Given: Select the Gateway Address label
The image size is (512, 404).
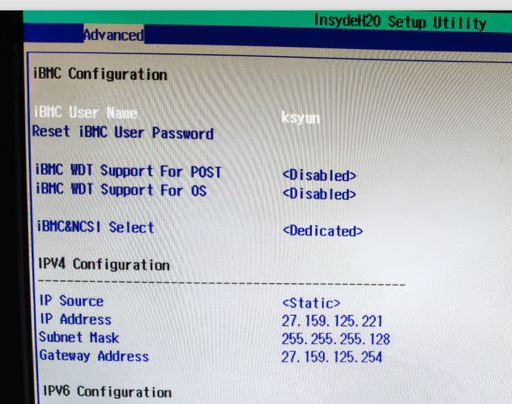Looking at the screenshot, I should tap(94, 356).
